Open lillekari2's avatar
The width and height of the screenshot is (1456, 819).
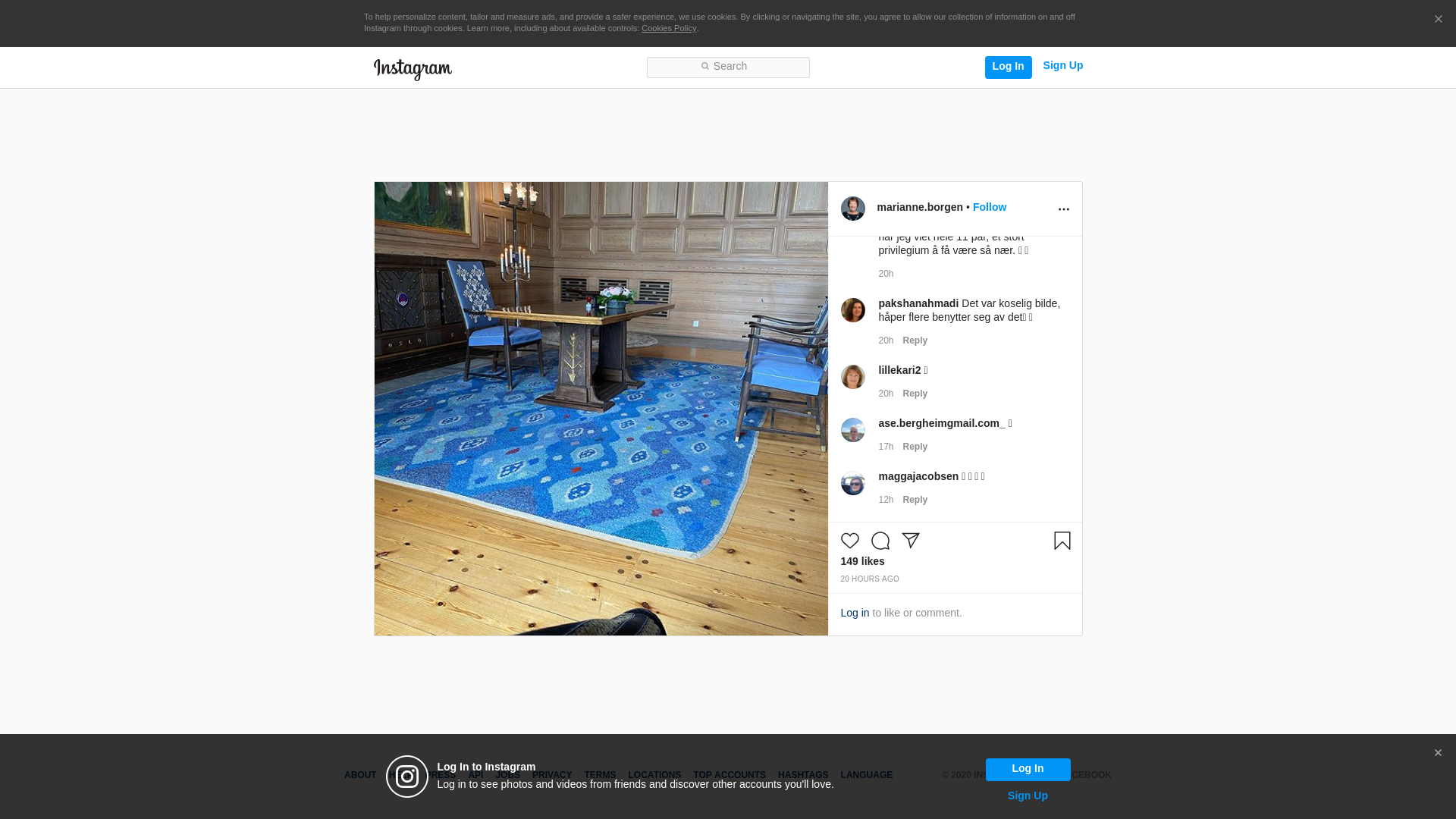point(853,377)
